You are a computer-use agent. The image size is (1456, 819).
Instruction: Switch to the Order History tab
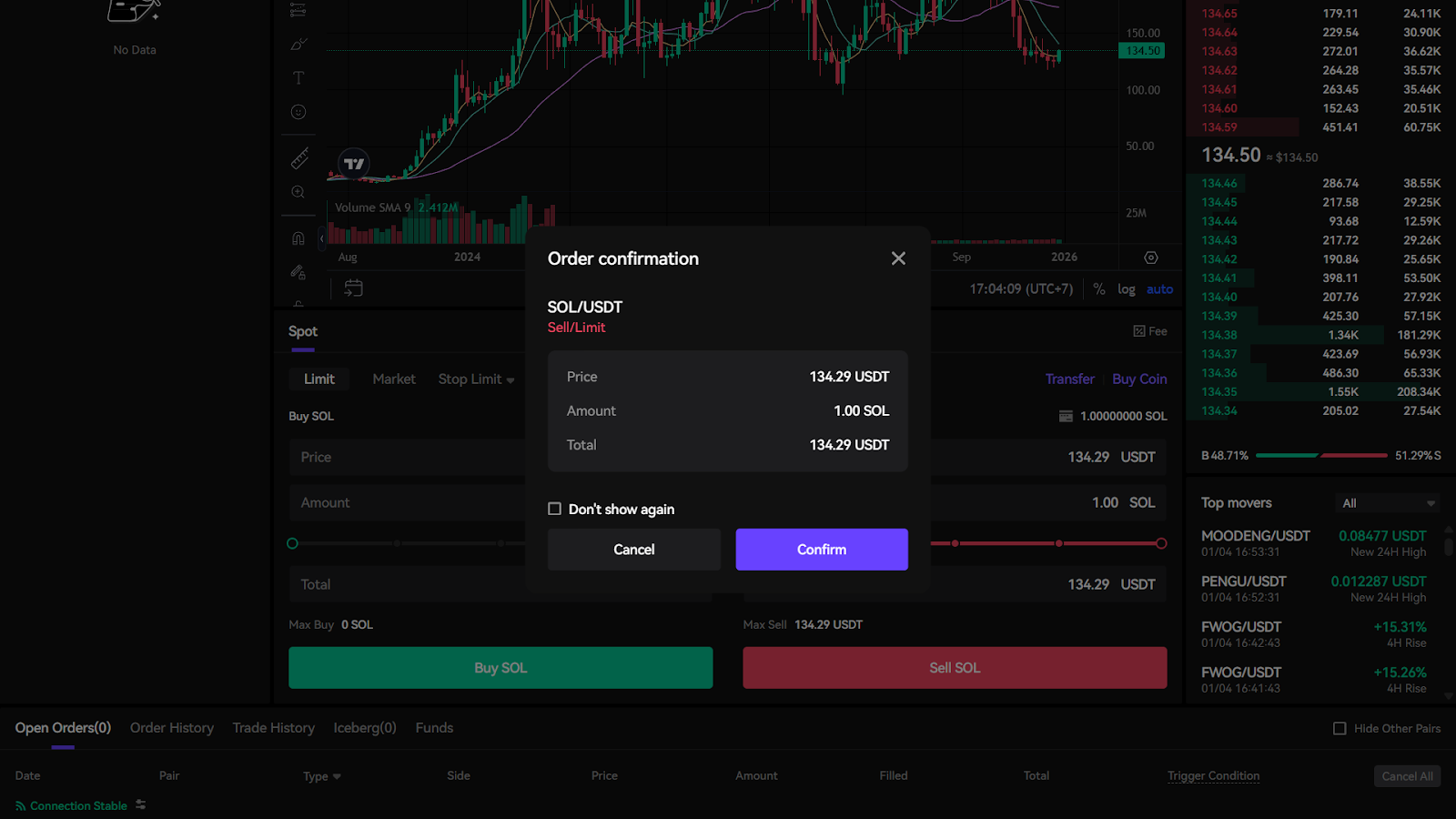(172, 728)
